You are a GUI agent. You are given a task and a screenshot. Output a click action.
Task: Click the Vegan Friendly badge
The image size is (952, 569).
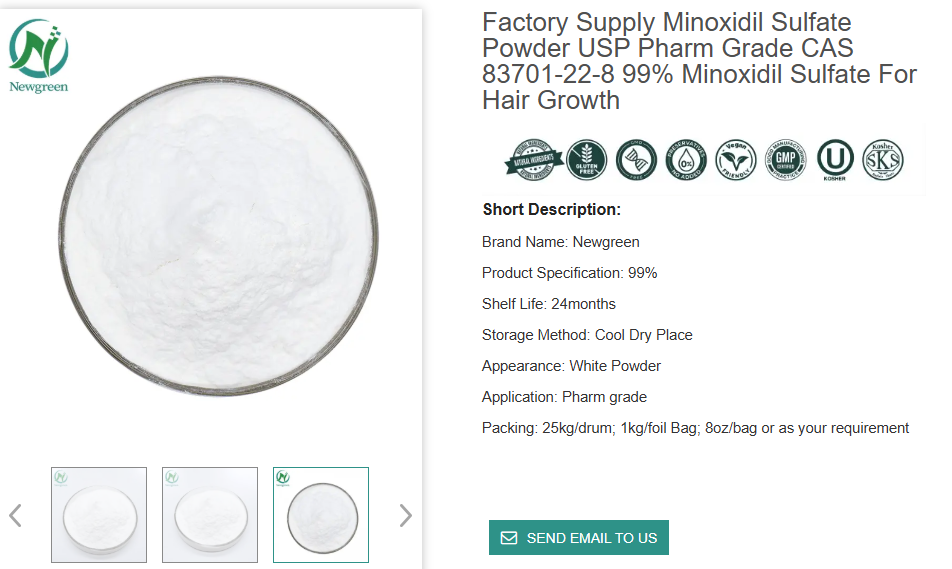click(x=736, y=160)
